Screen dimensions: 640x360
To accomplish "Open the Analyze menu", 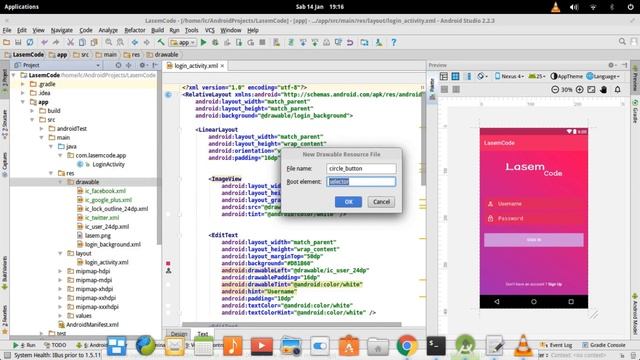I will [x=108, y=30].
